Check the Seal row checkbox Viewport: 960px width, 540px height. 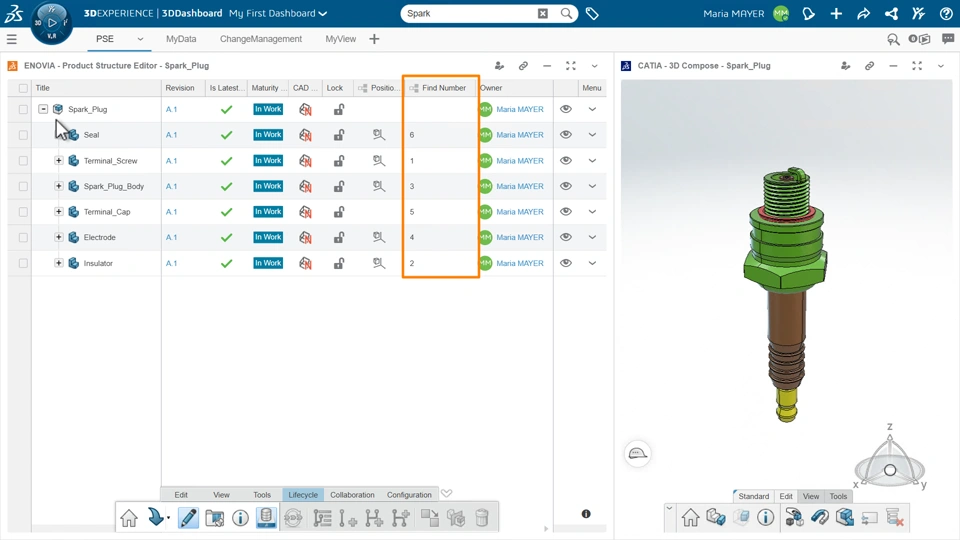click(x=23, y=135)
